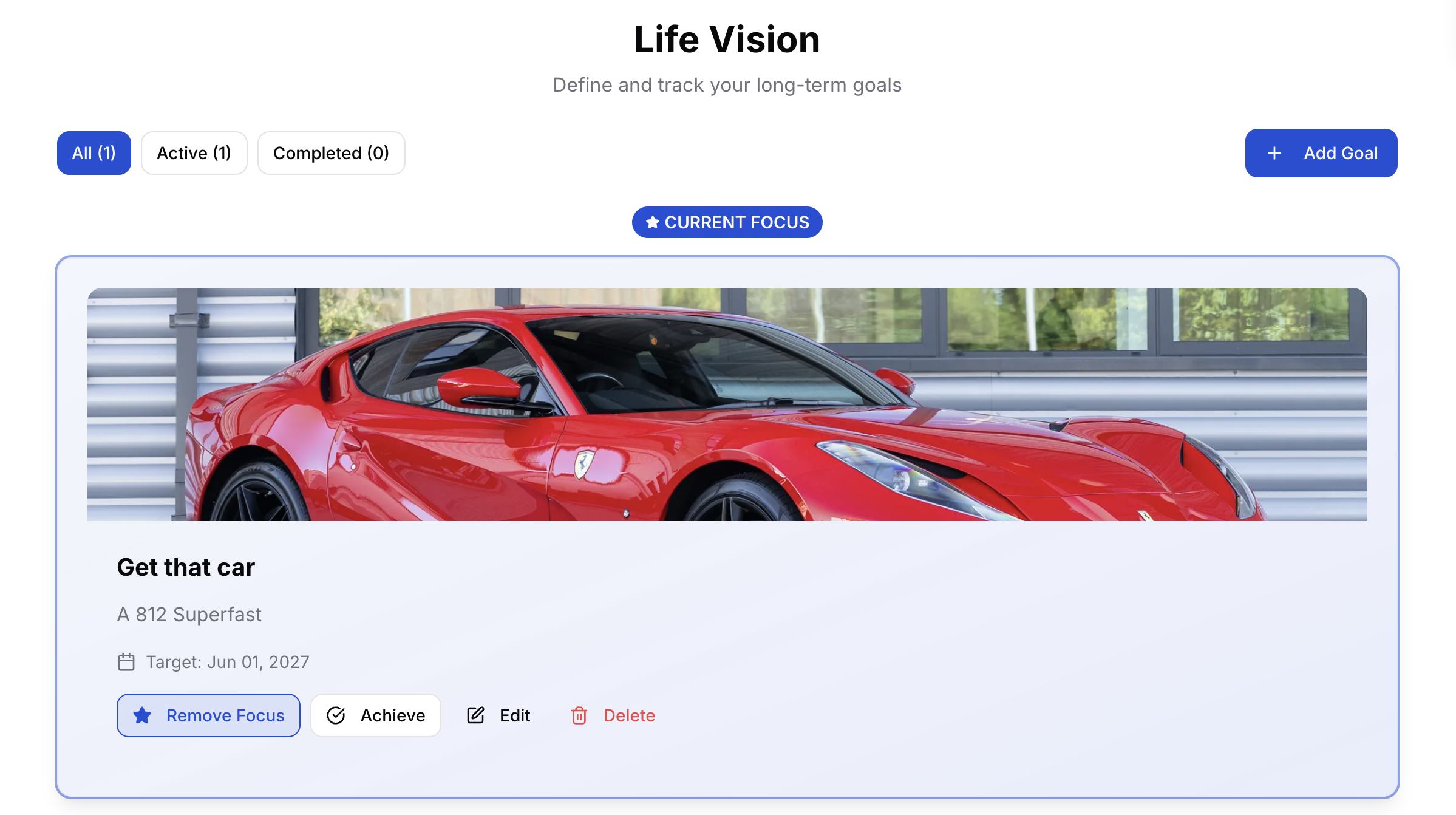
Task: Click the pencil edit icon
Action: 475,715
